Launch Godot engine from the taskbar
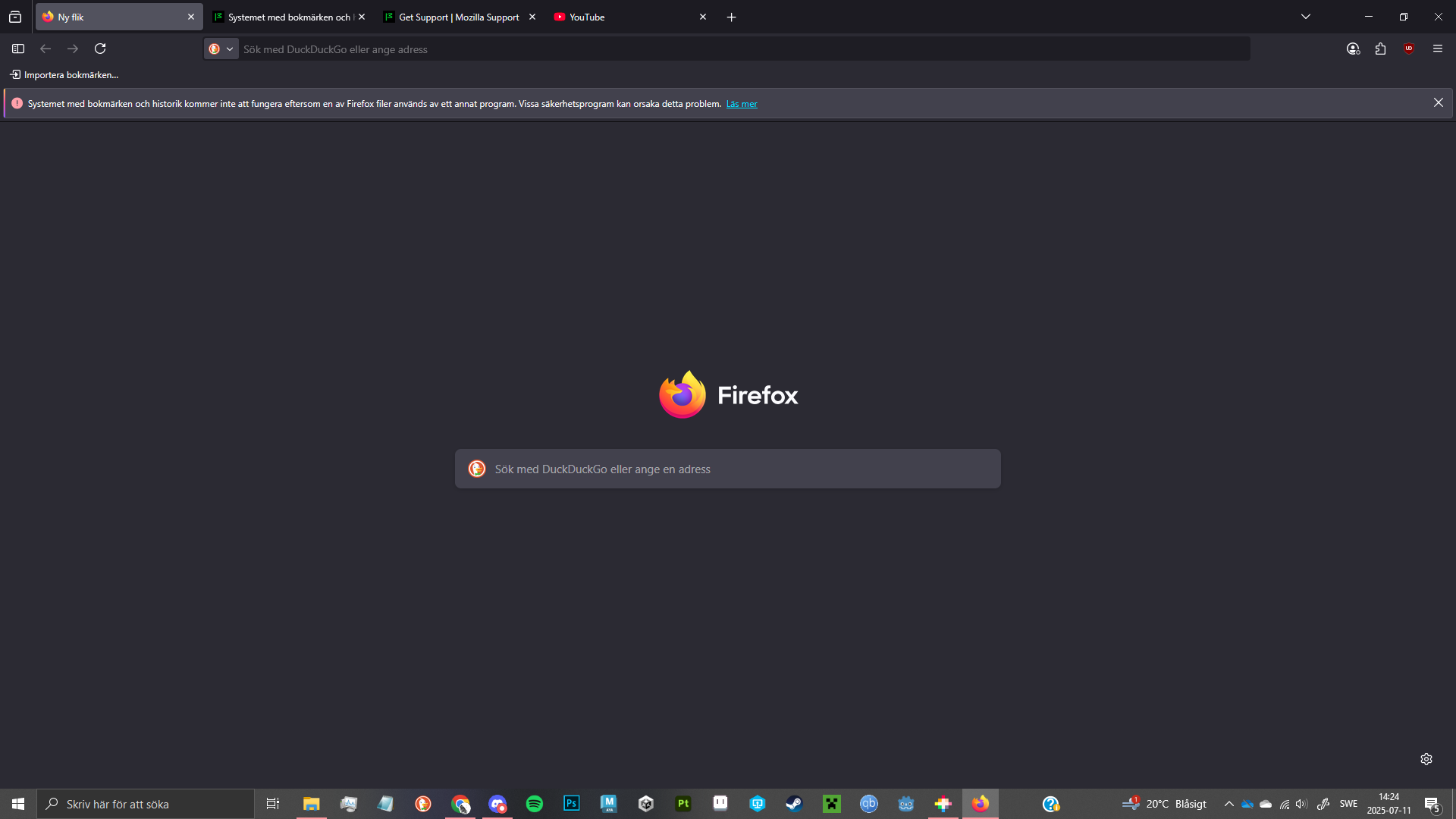 906,804
